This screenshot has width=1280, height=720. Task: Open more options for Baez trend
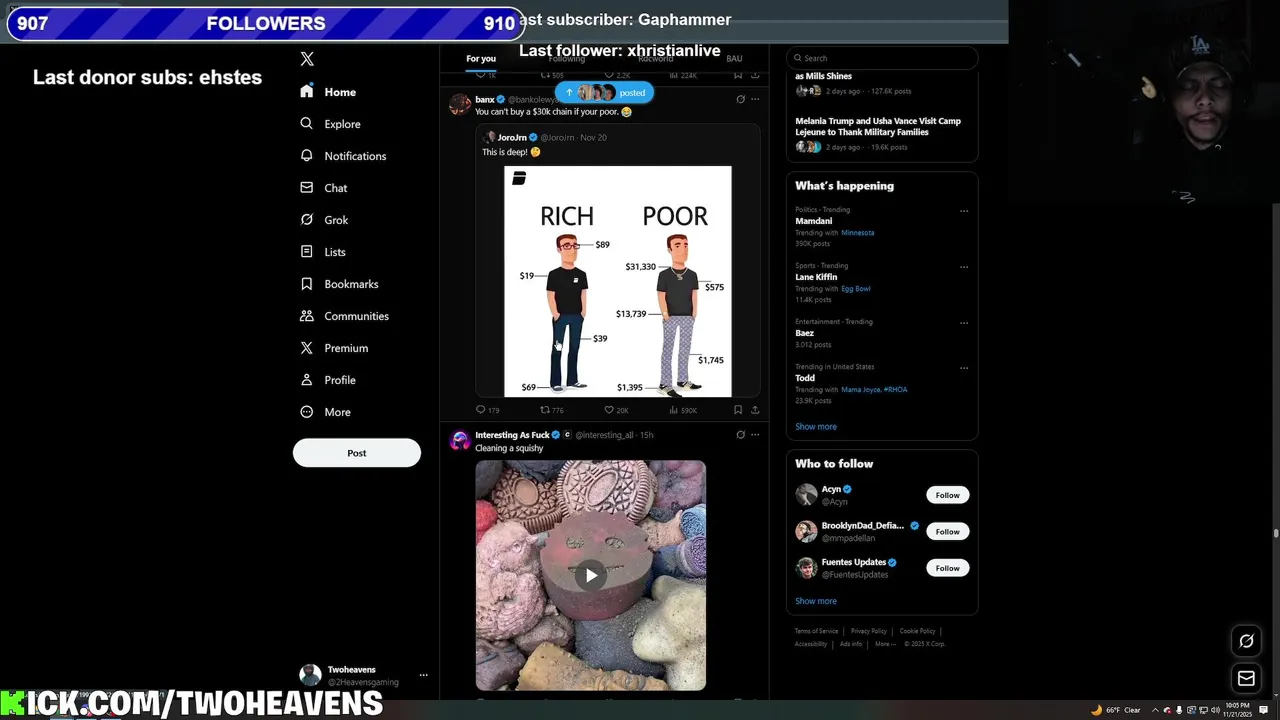coord(964,323)
